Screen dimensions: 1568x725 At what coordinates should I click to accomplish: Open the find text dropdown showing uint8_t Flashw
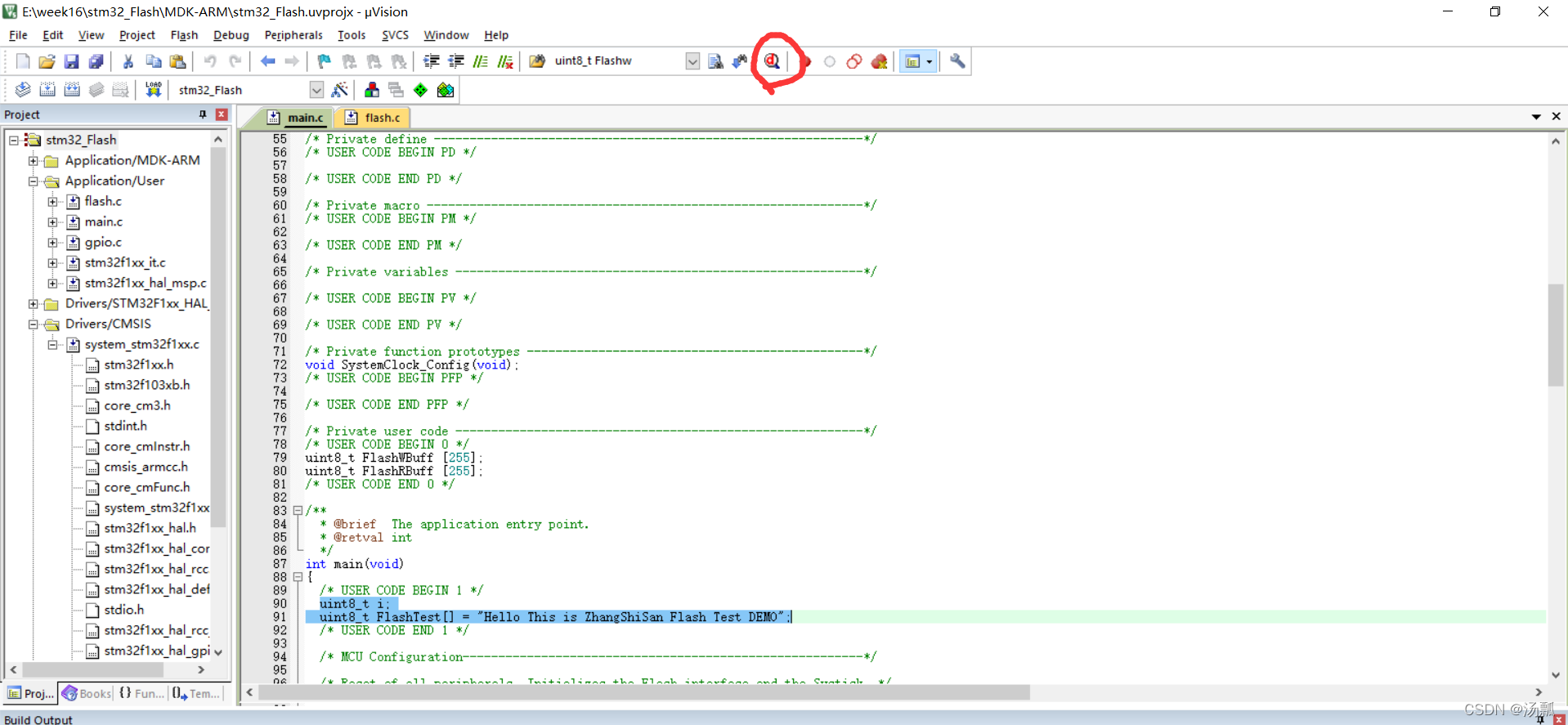(692, 61)
